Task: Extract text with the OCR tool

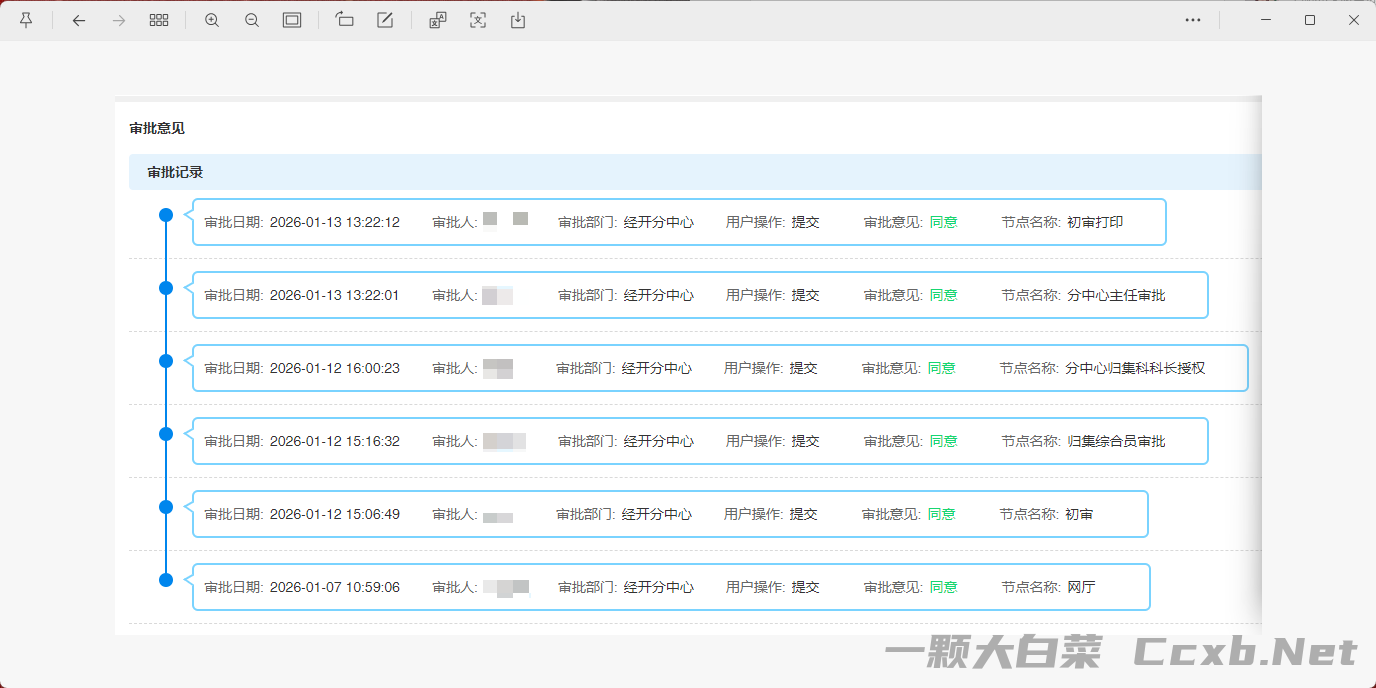Action: (477, 19)
